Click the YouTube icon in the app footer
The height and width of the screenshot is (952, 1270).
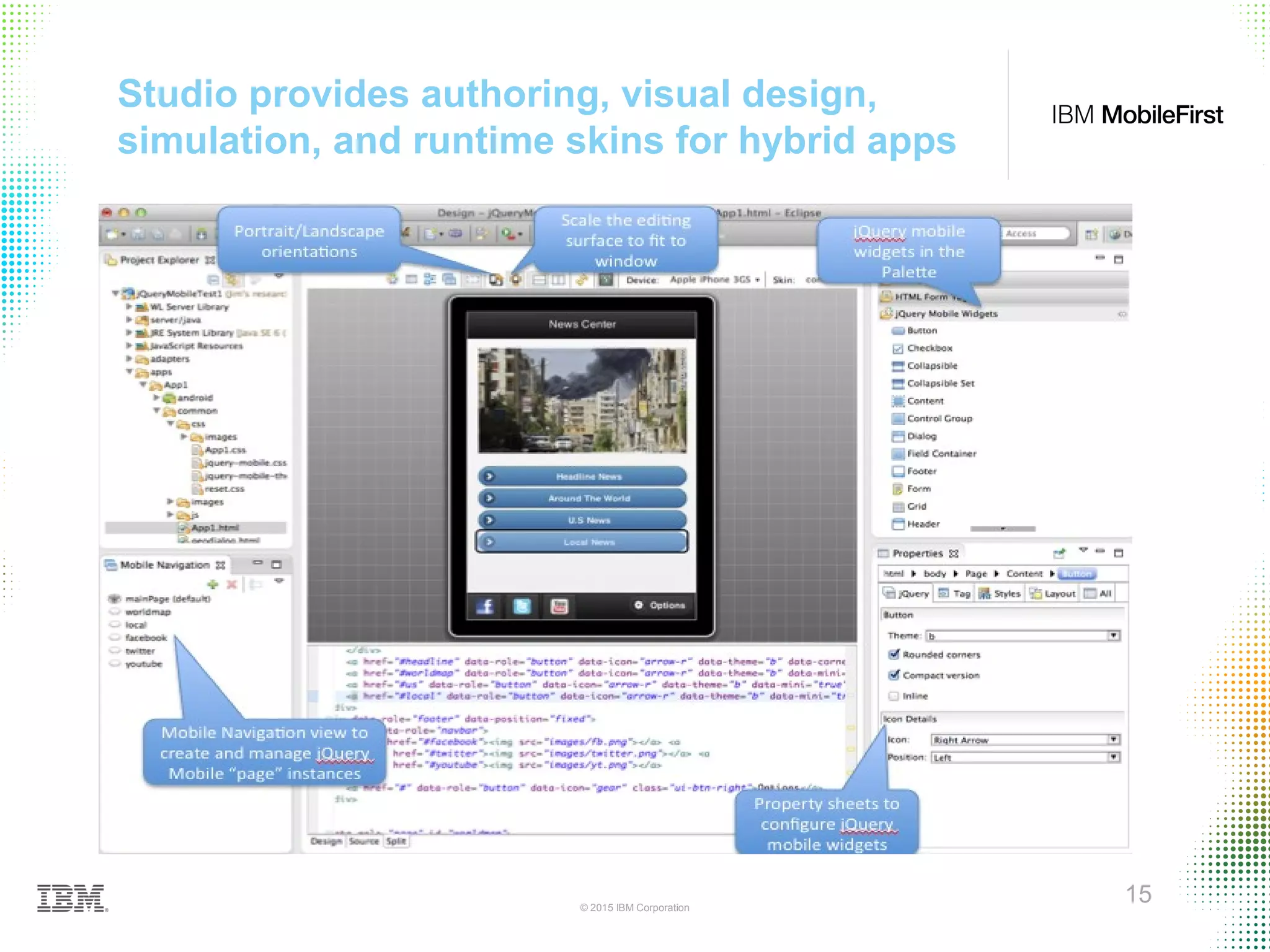[559, 606]
